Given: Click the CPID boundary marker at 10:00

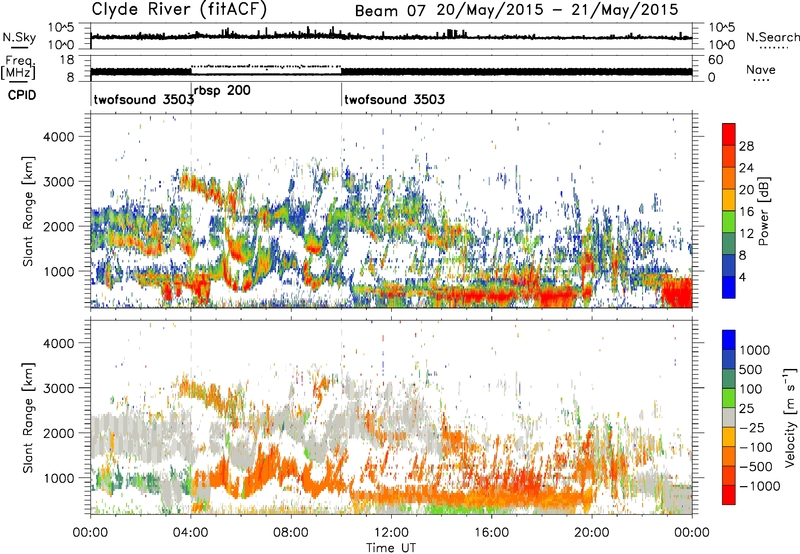Looking at the screenshot, I should [341, 93].
